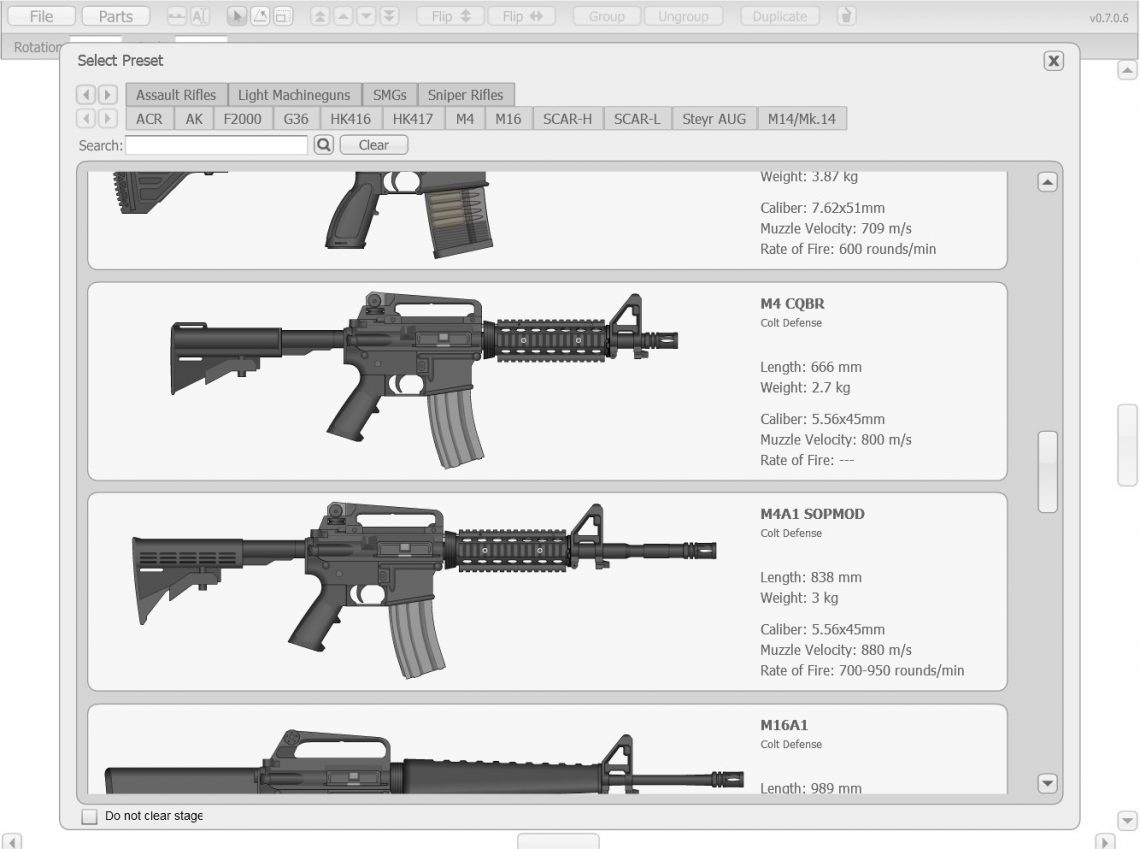Clear the search field with Clear button

click(374, 145)
